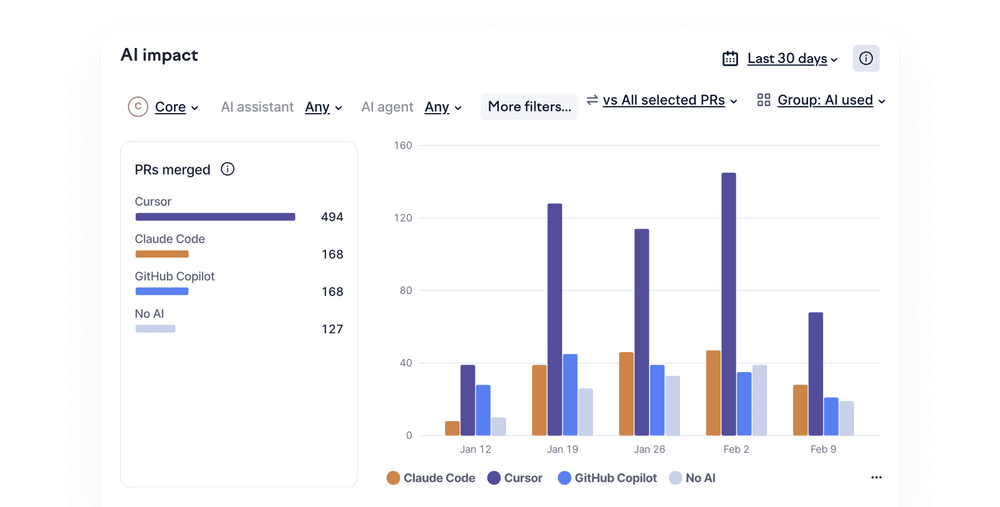This screenshot has width=1000, height=507.
Task: Open the Group: AI used menu
Action: point(831,100)
